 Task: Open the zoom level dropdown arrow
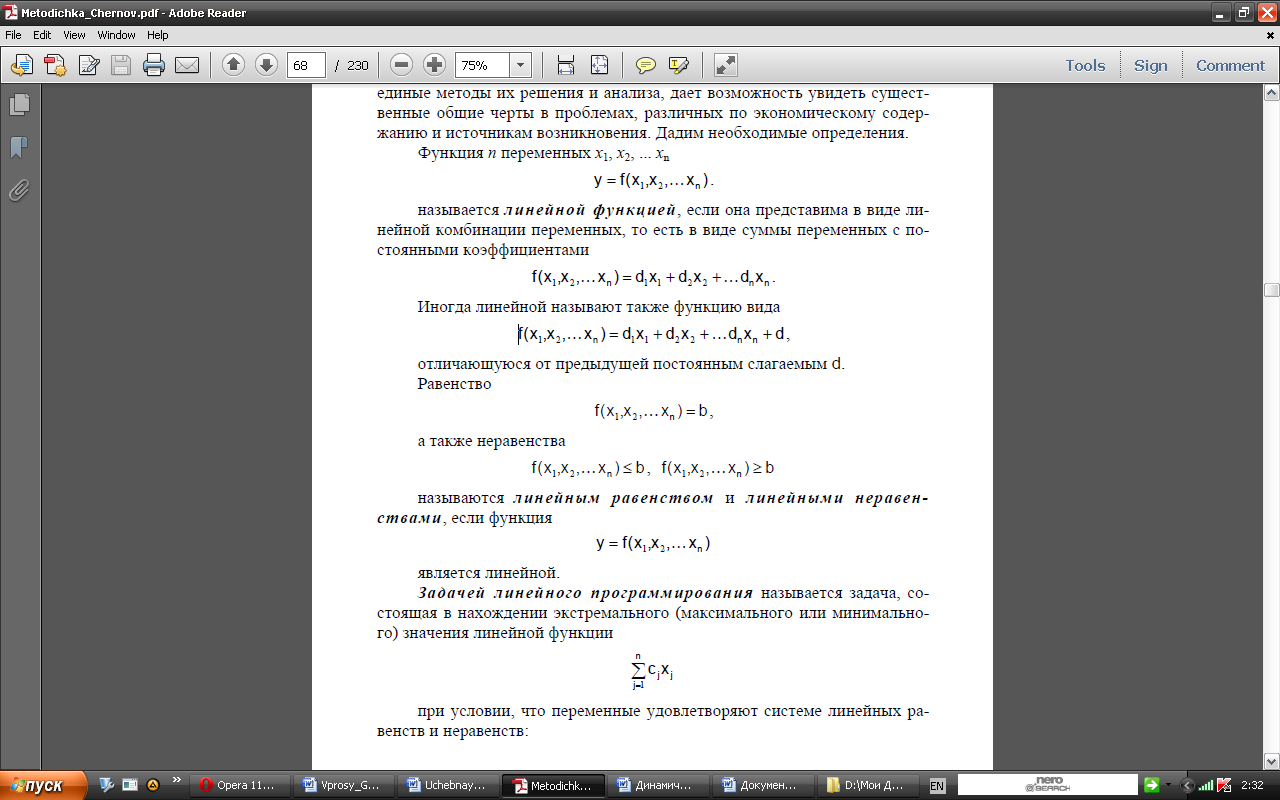coord(521,65)
